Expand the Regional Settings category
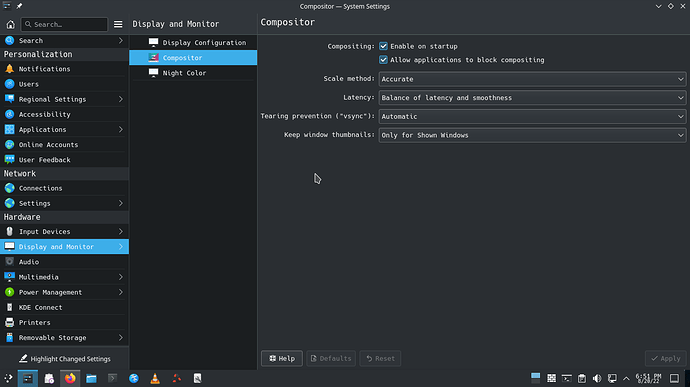 [x=64, y=99]
